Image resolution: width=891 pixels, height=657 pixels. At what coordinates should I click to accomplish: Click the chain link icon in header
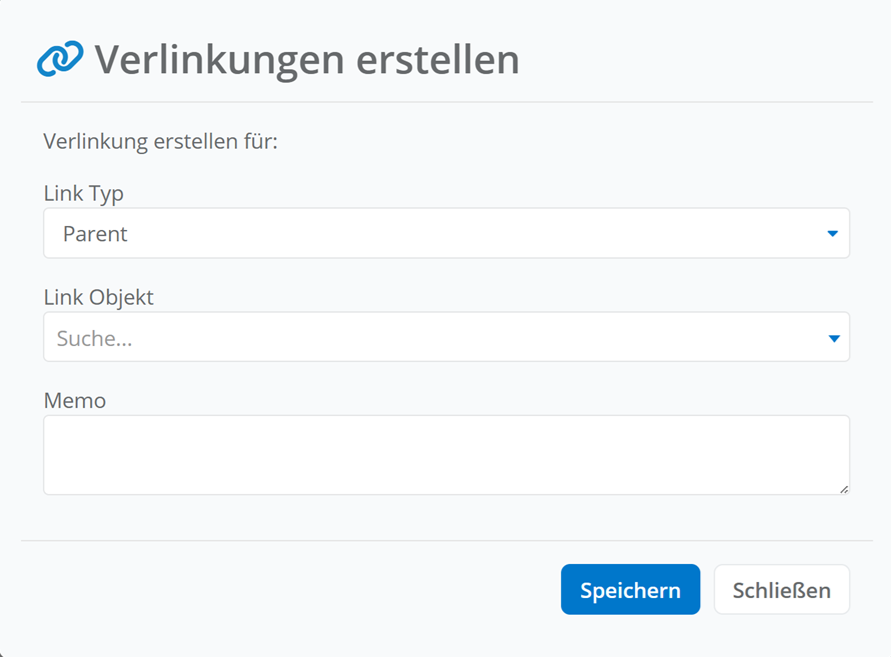coord(59,60)
